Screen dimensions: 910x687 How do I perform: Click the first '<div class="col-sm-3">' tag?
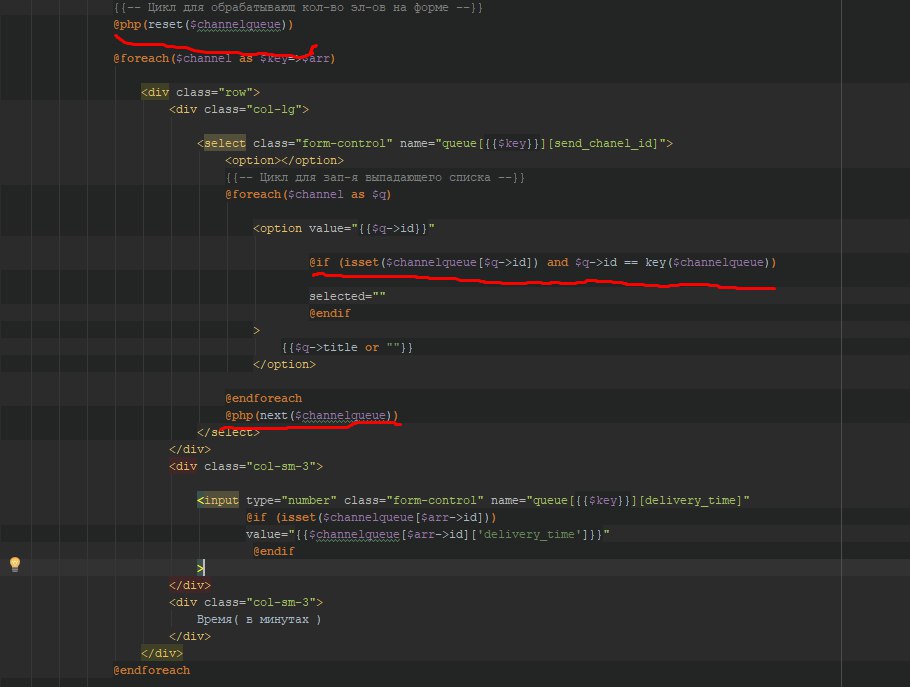pos(245,466)
